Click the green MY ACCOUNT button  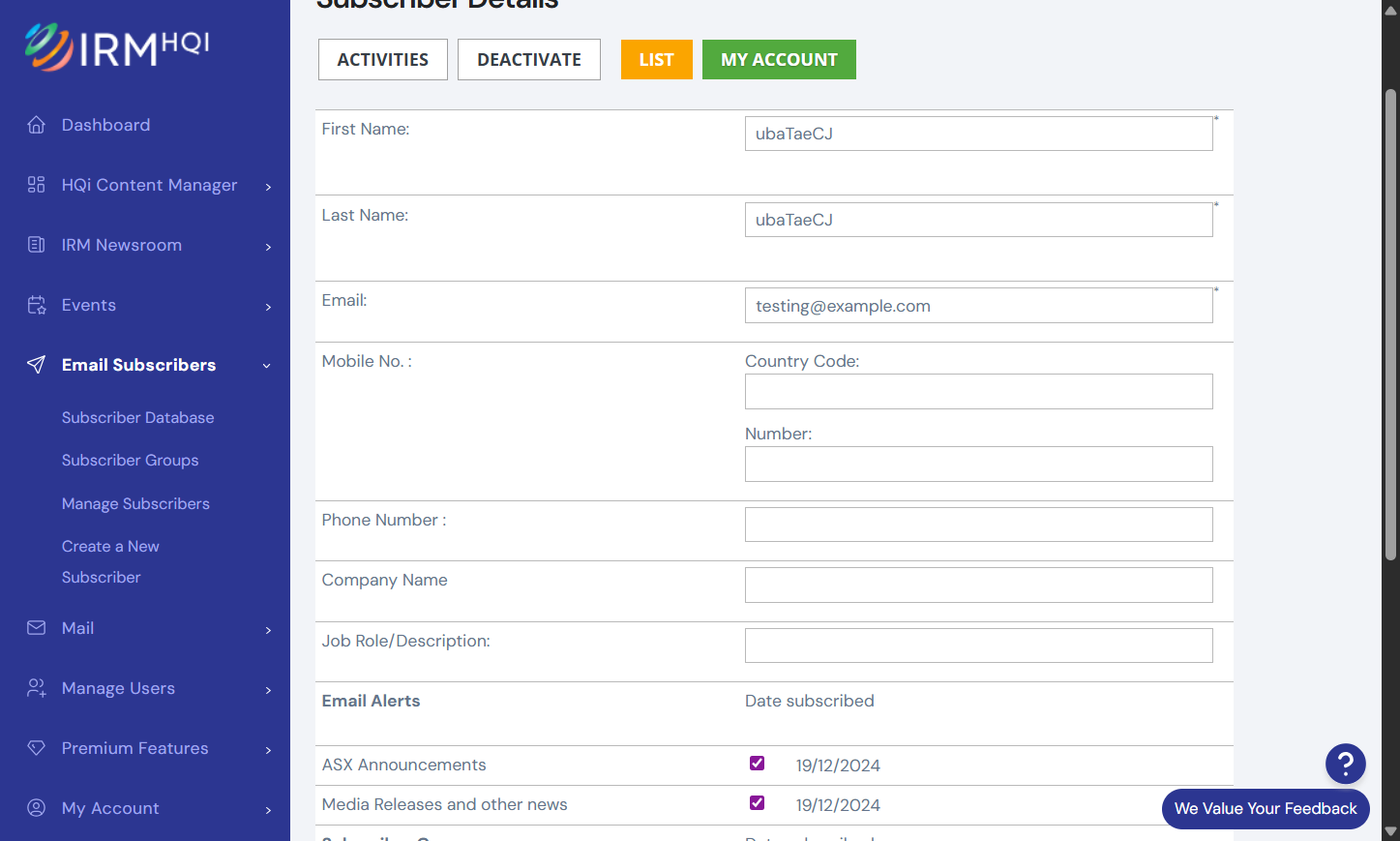779,60
